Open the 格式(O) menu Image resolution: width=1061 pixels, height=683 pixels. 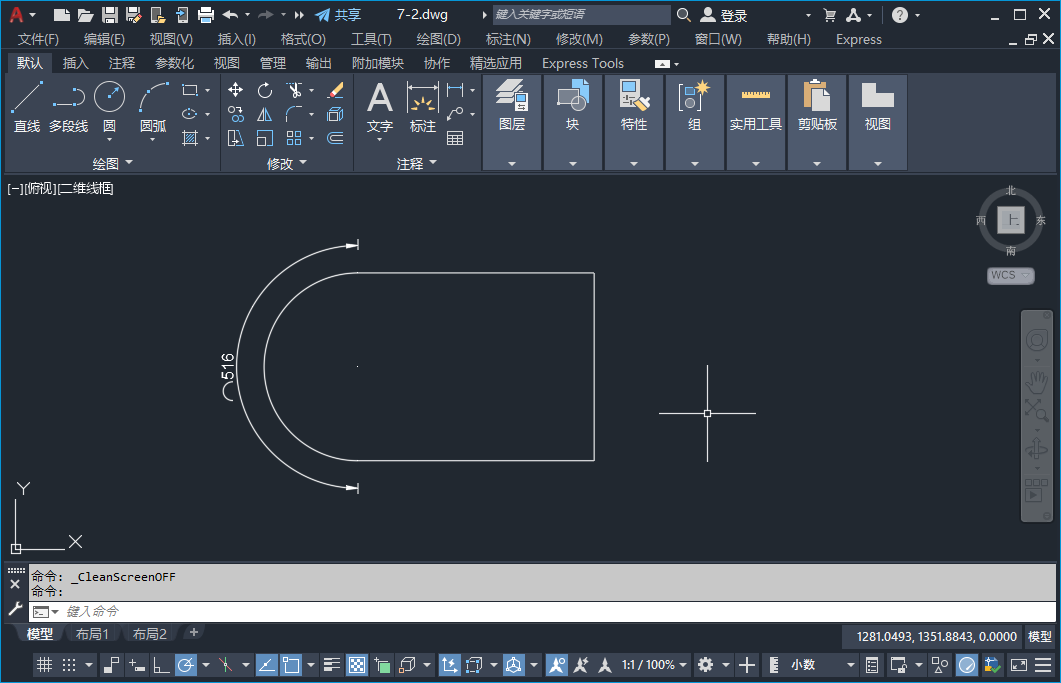pos(303,39)
